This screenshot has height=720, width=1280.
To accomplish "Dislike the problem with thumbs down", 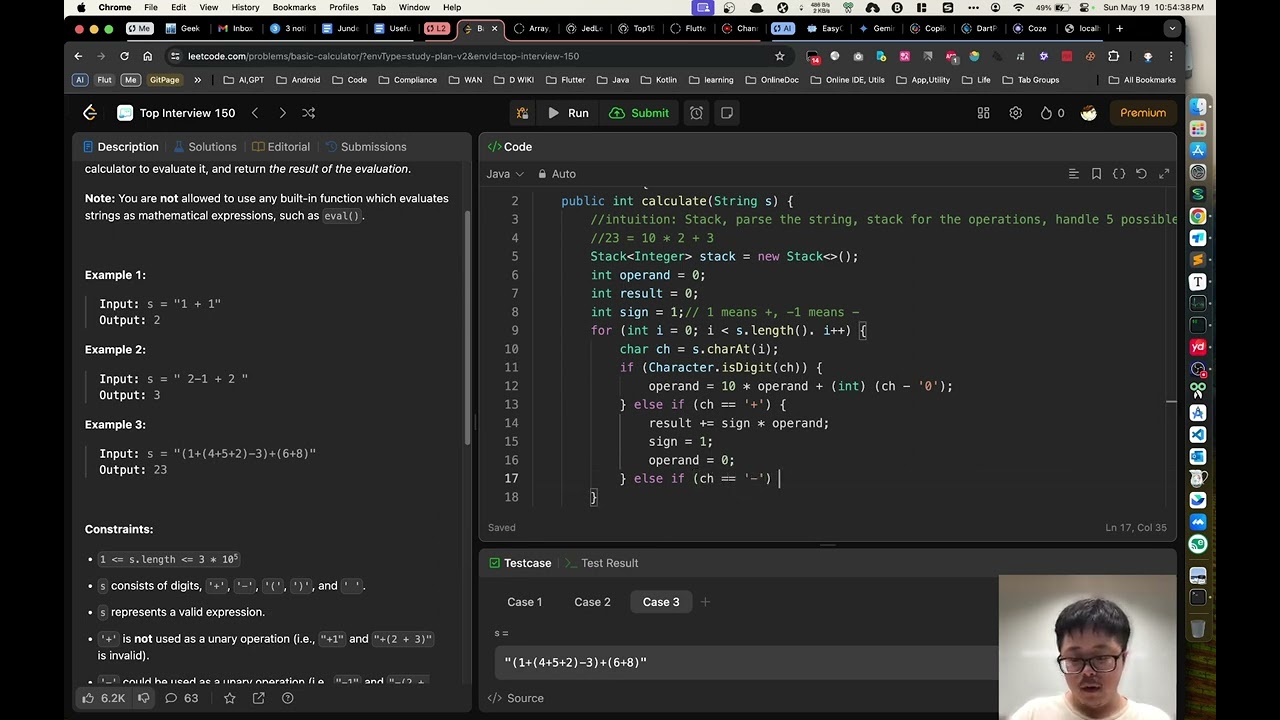I will (x=143, y=698).
